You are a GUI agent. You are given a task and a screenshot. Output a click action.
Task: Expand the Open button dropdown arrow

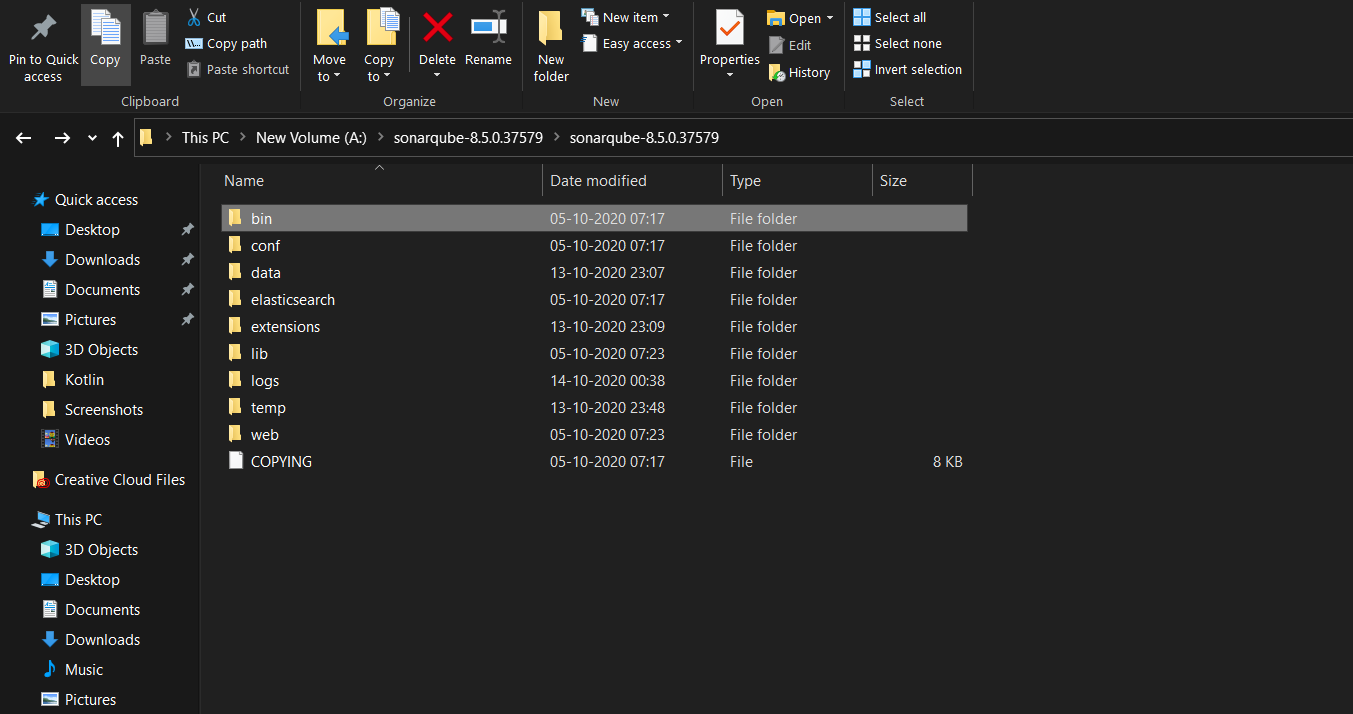(830, 18)
